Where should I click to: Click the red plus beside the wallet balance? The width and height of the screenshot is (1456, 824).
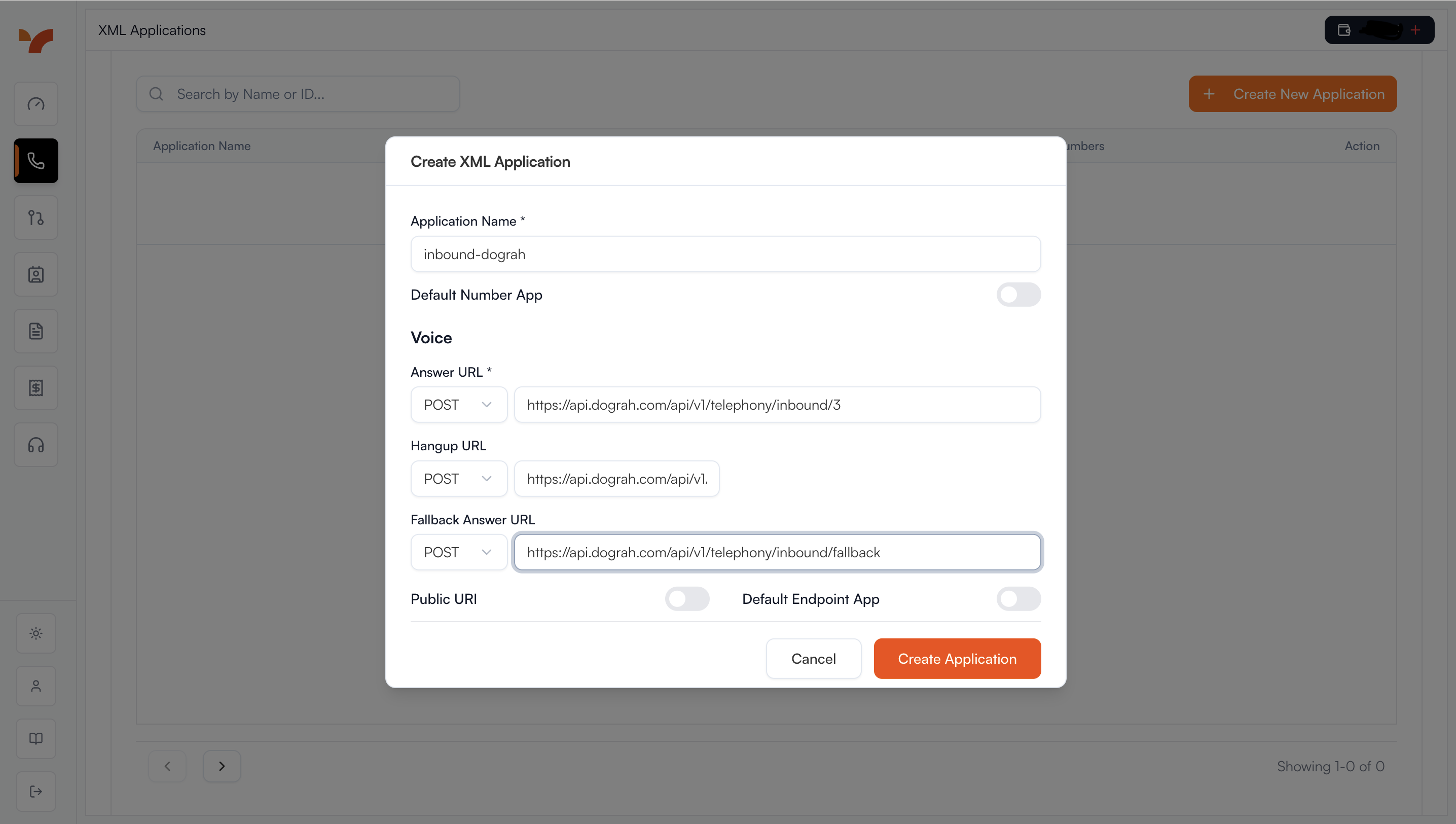pyautogui.click(x=1416, y=30)
